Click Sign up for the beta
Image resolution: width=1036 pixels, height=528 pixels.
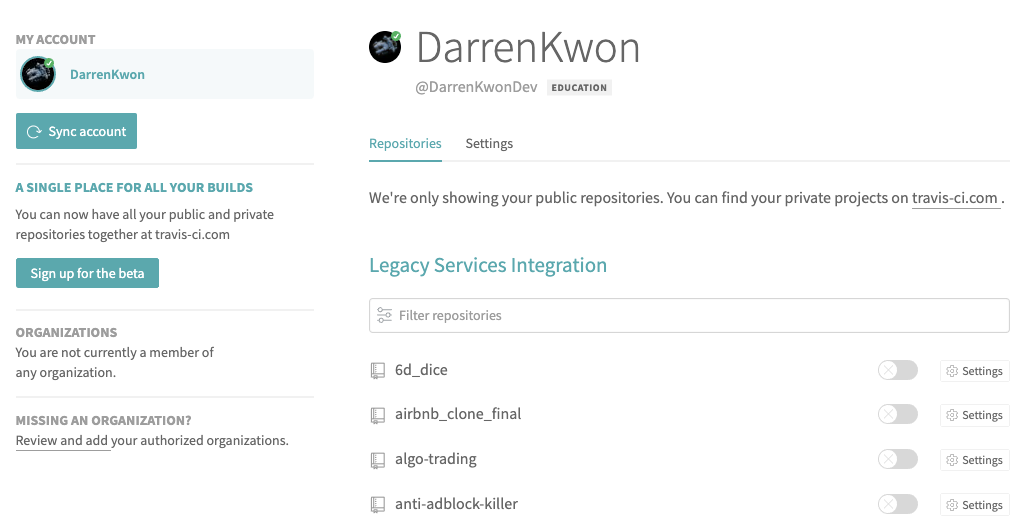(x=87, y=273)
